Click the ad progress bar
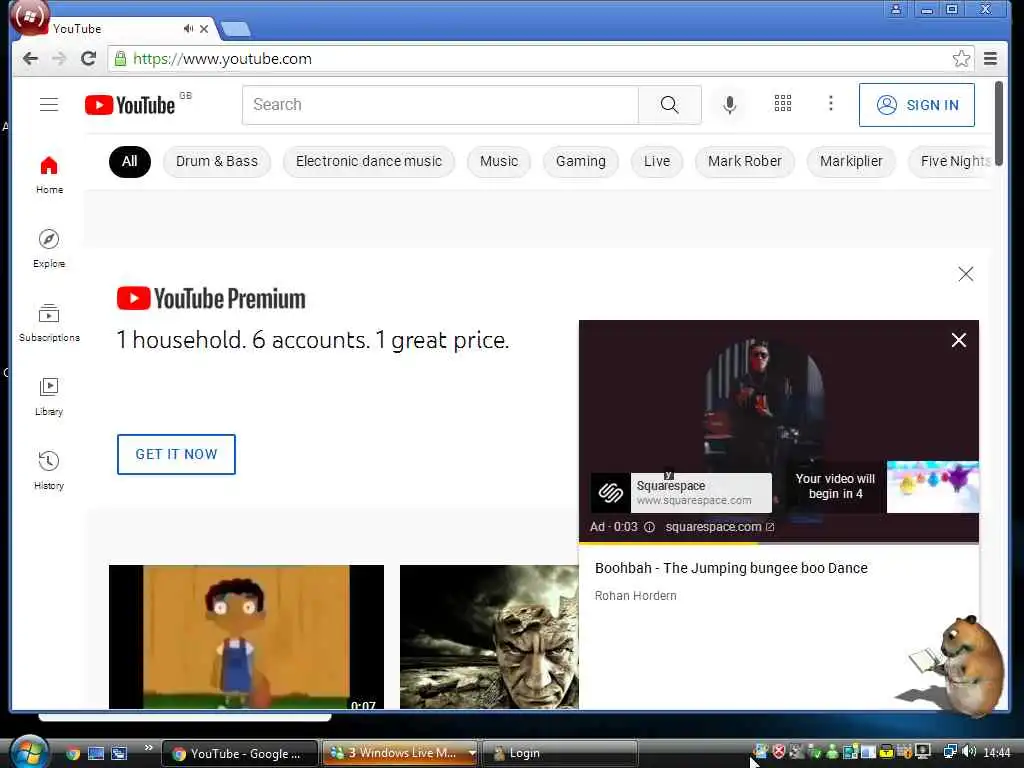The image size is (1024, 768). [x=778, y=543]
